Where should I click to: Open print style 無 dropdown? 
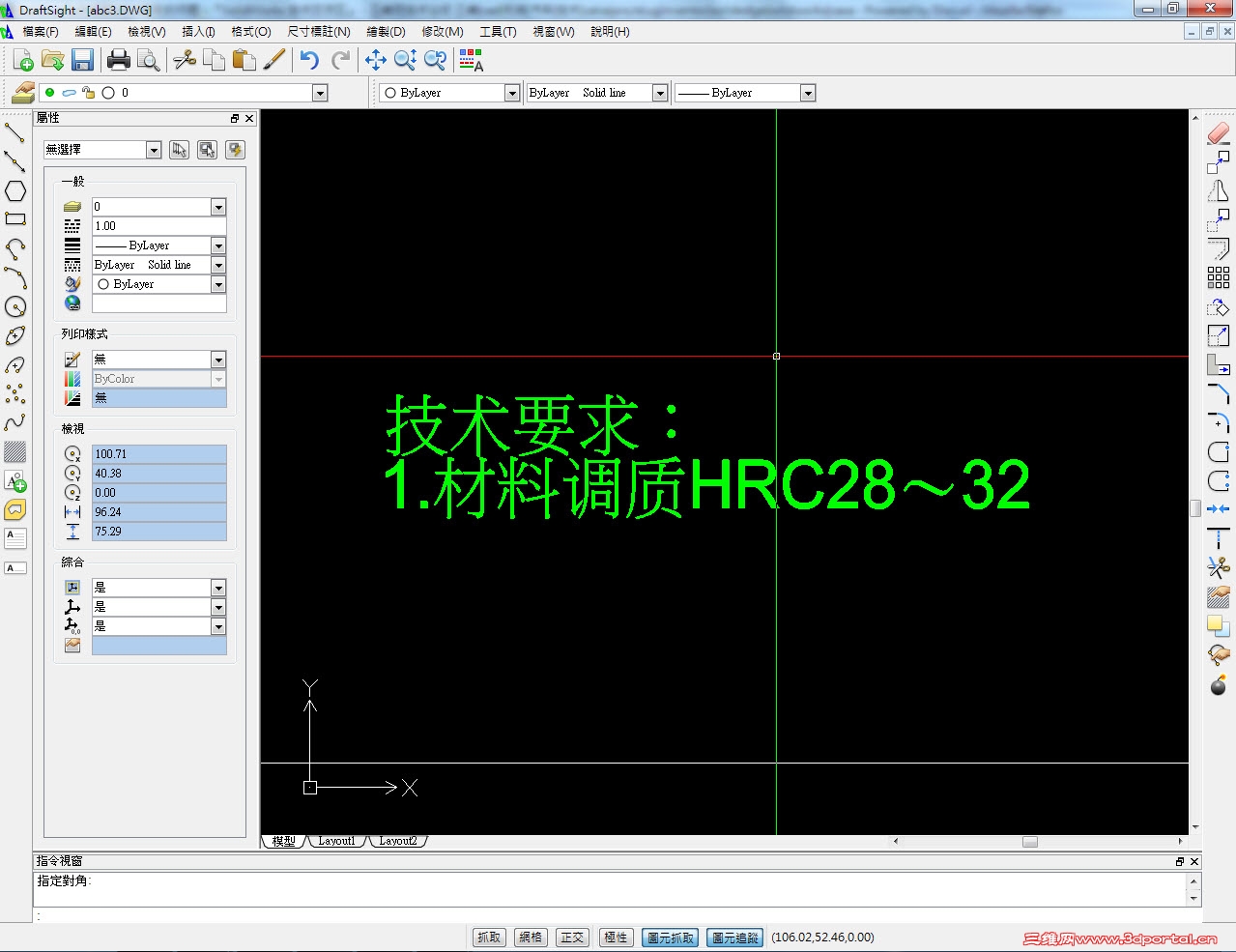click(218, 360)
